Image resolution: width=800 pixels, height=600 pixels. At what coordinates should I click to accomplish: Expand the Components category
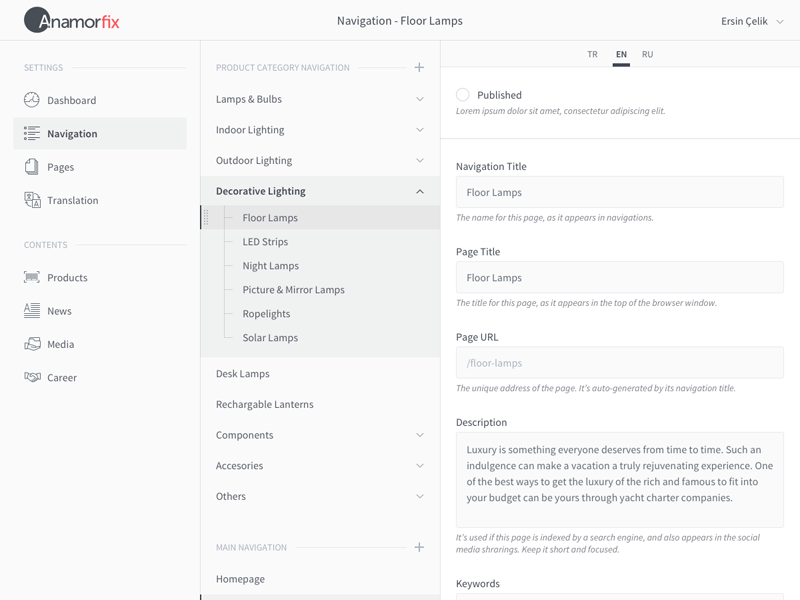click(420, 435)
